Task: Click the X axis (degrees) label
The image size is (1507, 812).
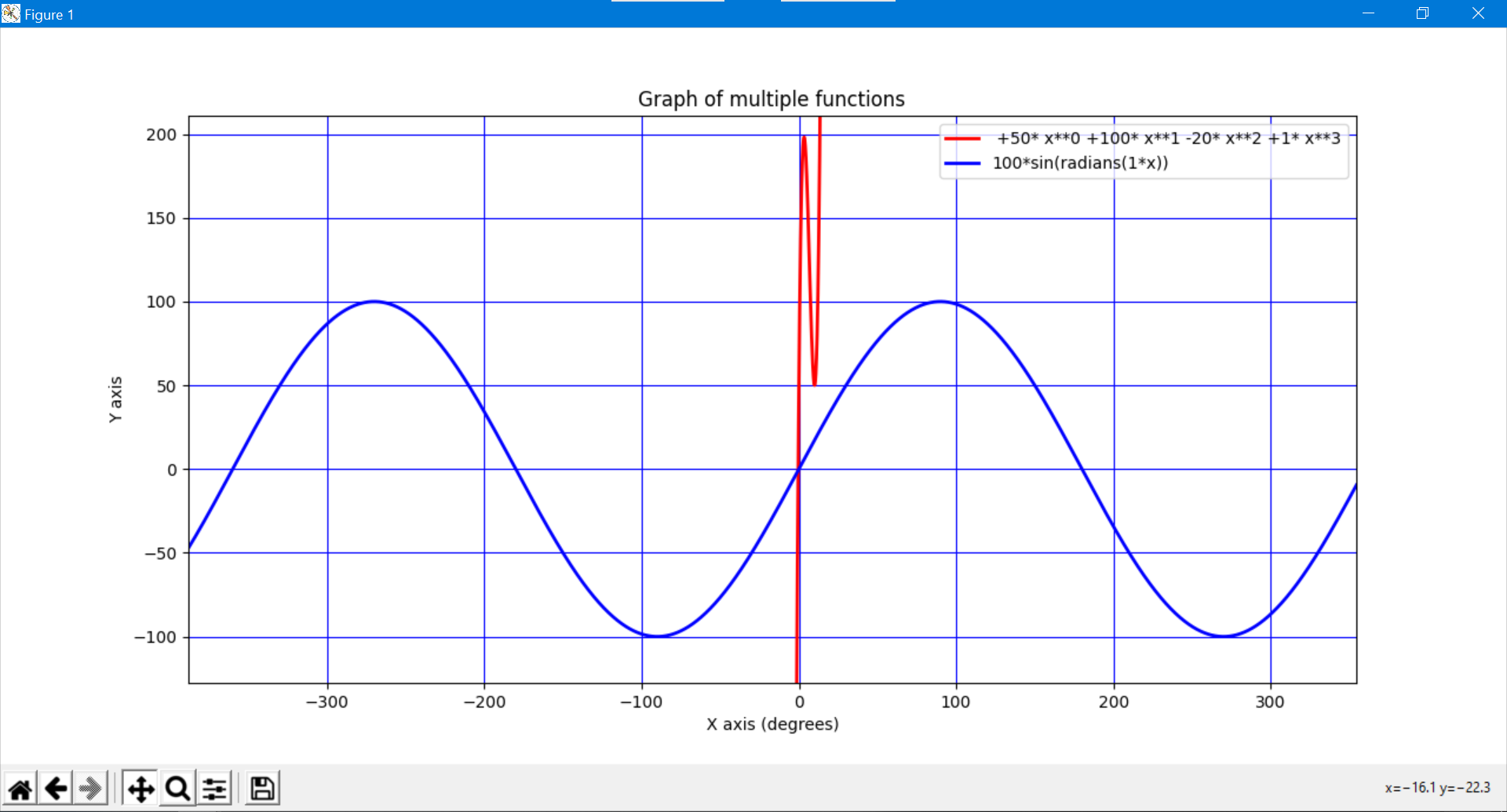Action: 772,724
